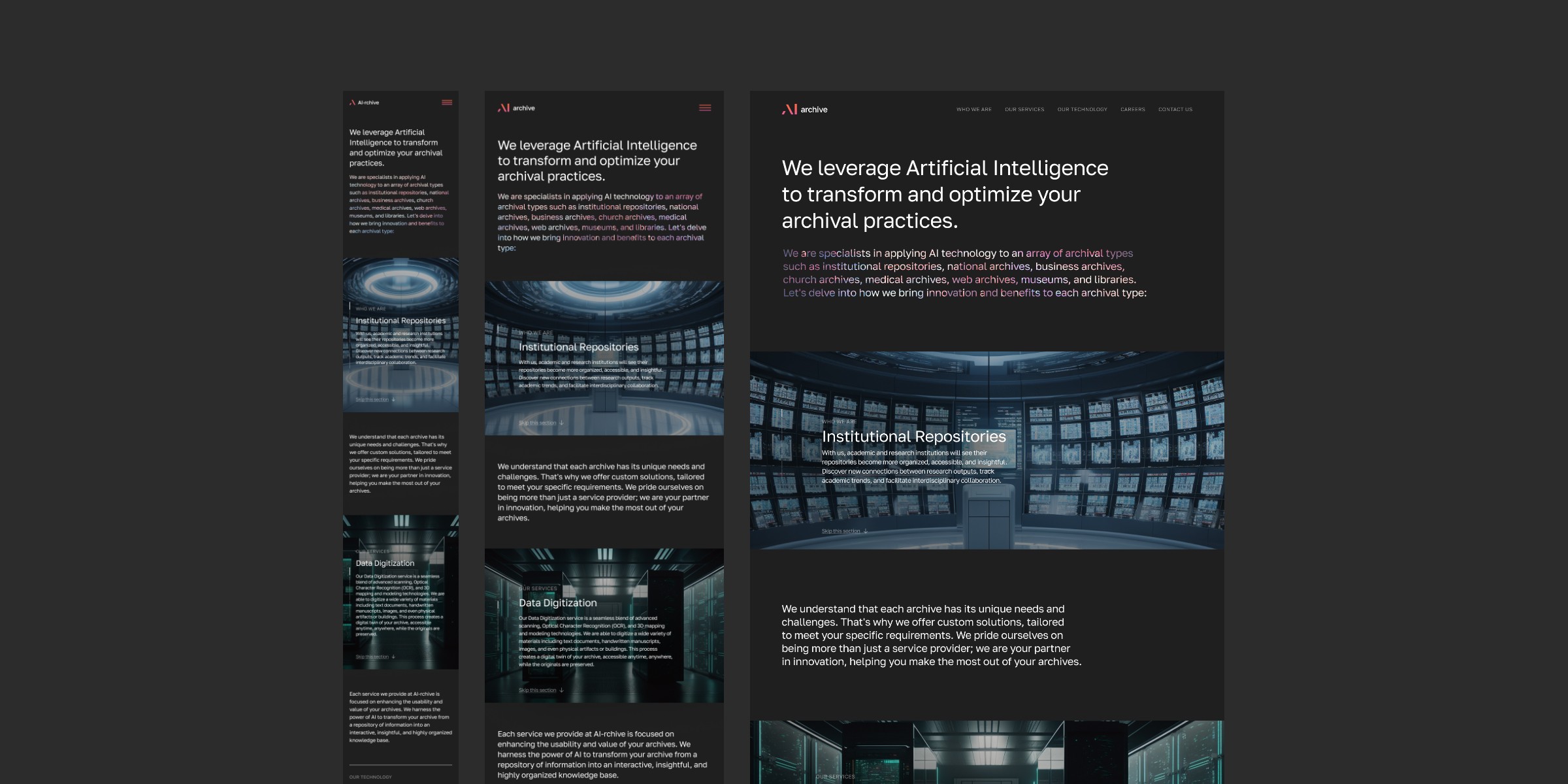The image size is (1568, 784).
Task: Click down arrow beside desktop Skip this section
Action: click(x=866, y=531)
